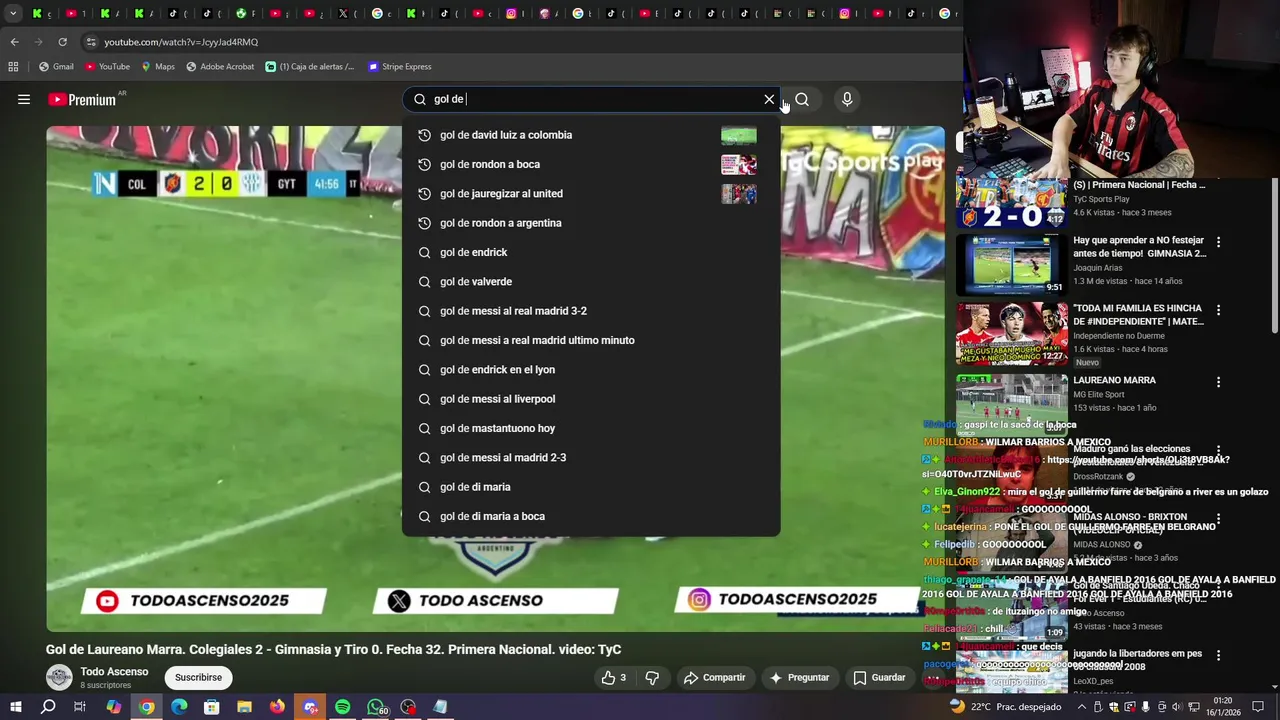Image resolution: width=1280 pixels, height=720 pixels.
Task: Open options for 'Hay que aprender a NO festejar' video
Action: [x=1218, y=242]
